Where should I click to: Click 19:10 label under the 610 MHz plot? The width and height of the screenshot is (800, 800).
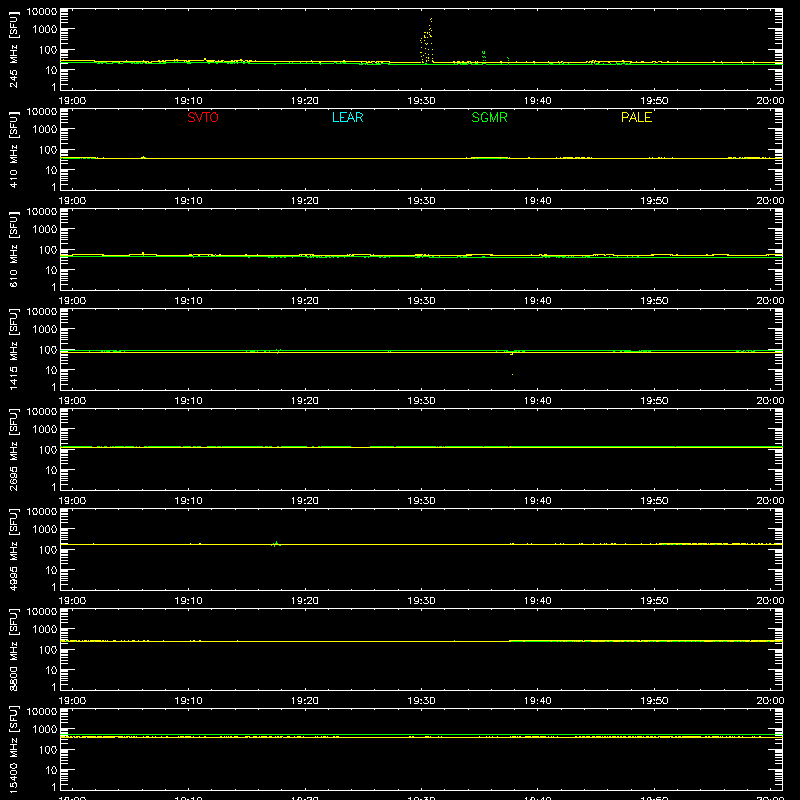188,301
